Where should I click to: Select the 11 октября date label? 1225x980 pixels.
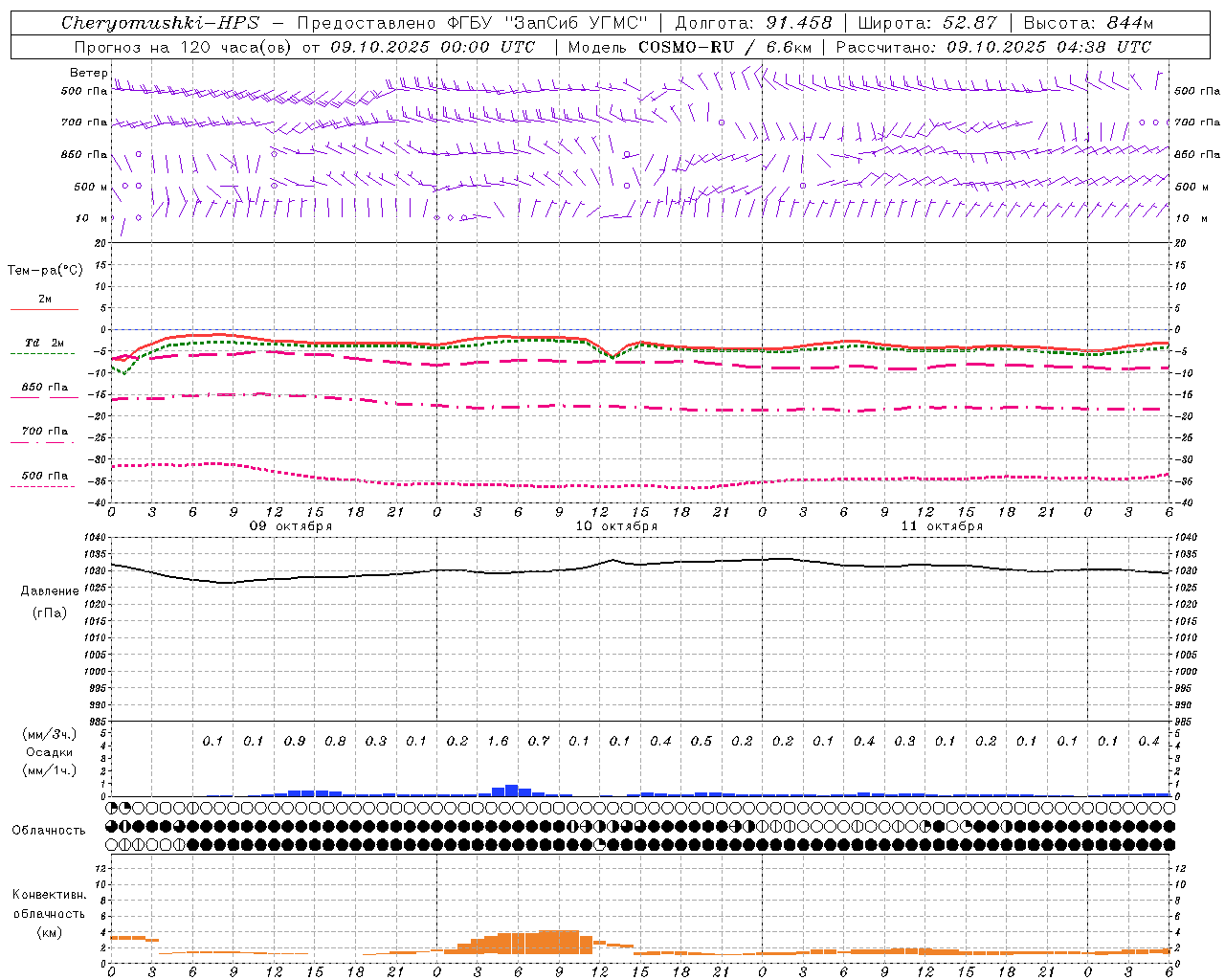point(942,526)
